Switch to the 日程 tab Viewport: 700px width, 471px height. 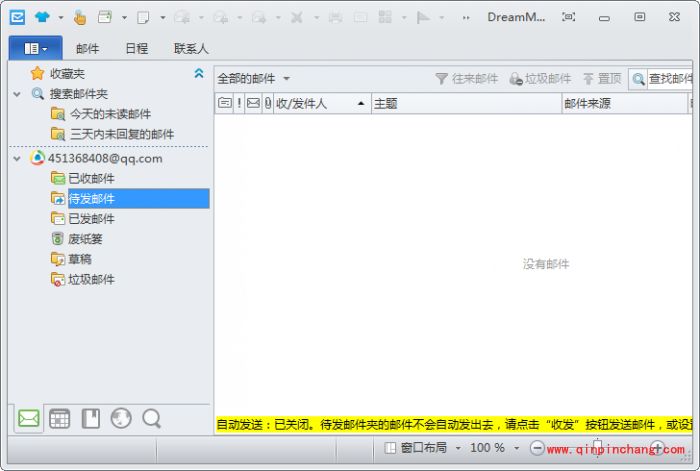pos(137,48)
